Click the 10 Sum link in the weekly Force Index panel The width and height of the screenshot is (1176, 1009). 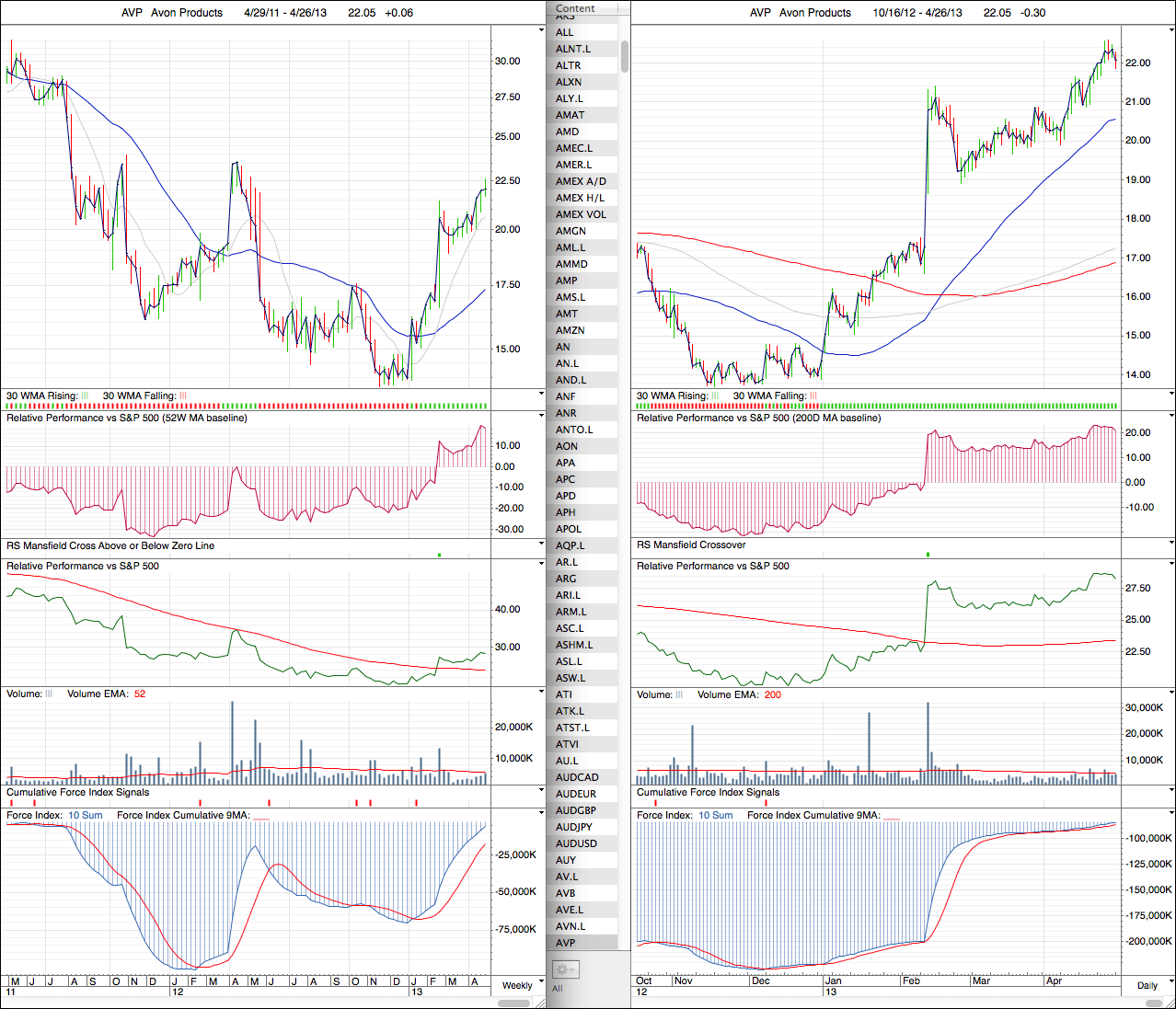coord(86,815)
